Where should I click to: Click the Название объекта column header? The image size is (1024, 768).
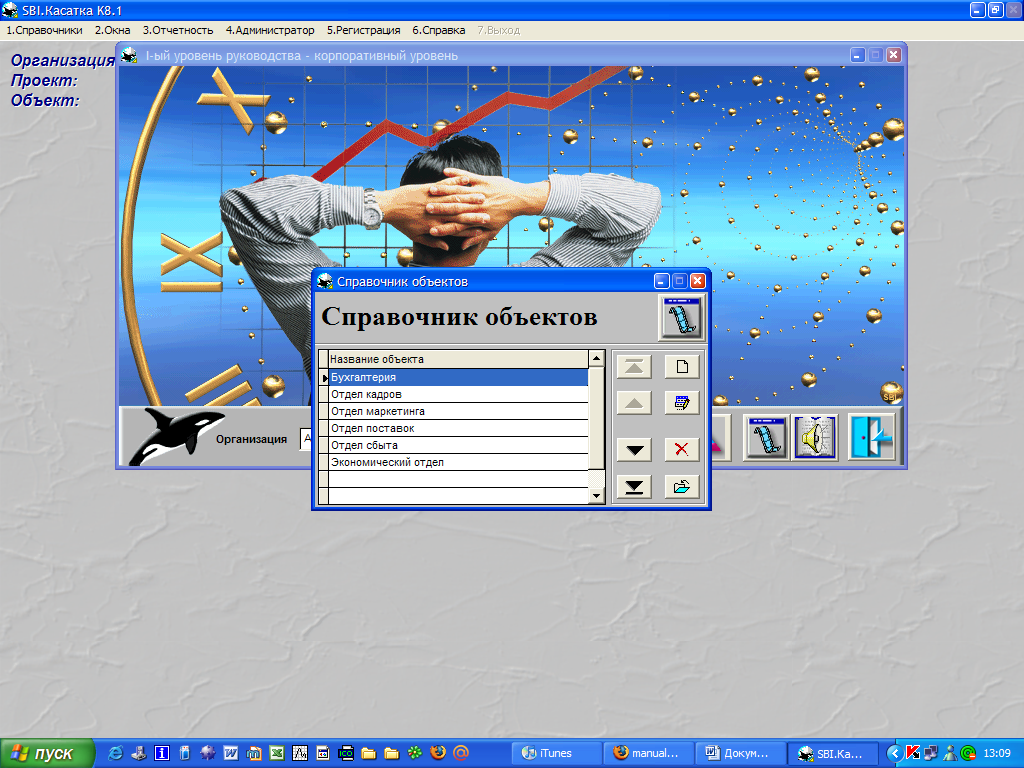(x=458, y=359)
